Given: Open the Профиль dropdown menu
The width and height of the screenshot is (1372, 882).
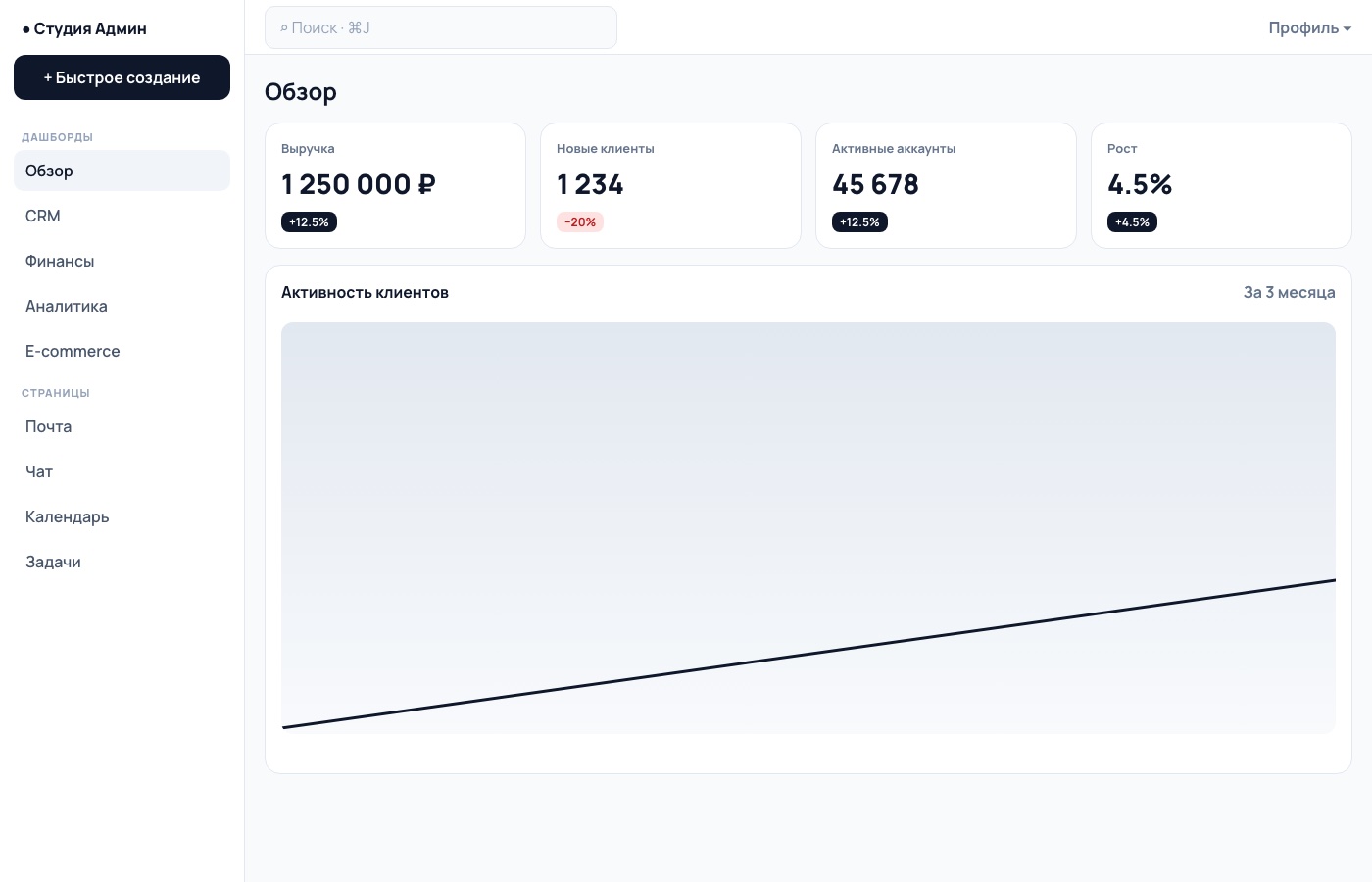Looking at the screenshot, I should 1309,27.
